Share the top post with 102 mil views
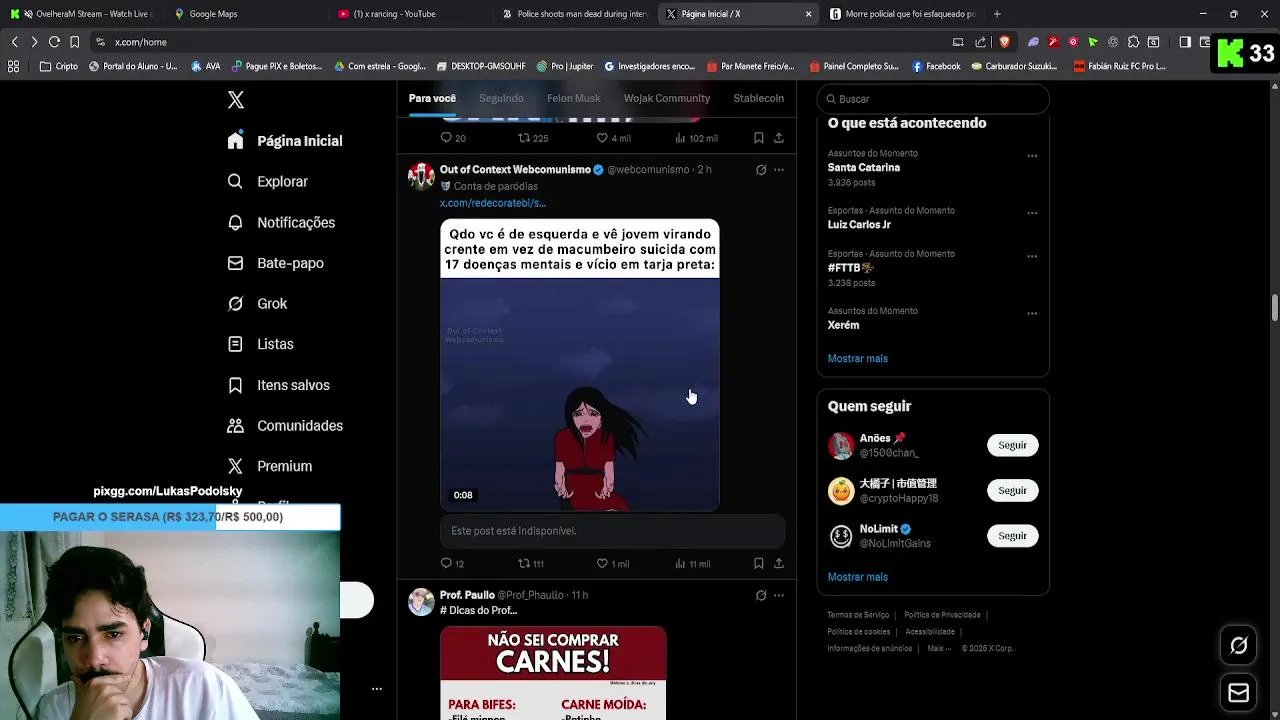Viewport: 1280px width, 720px height. (779, 138)
